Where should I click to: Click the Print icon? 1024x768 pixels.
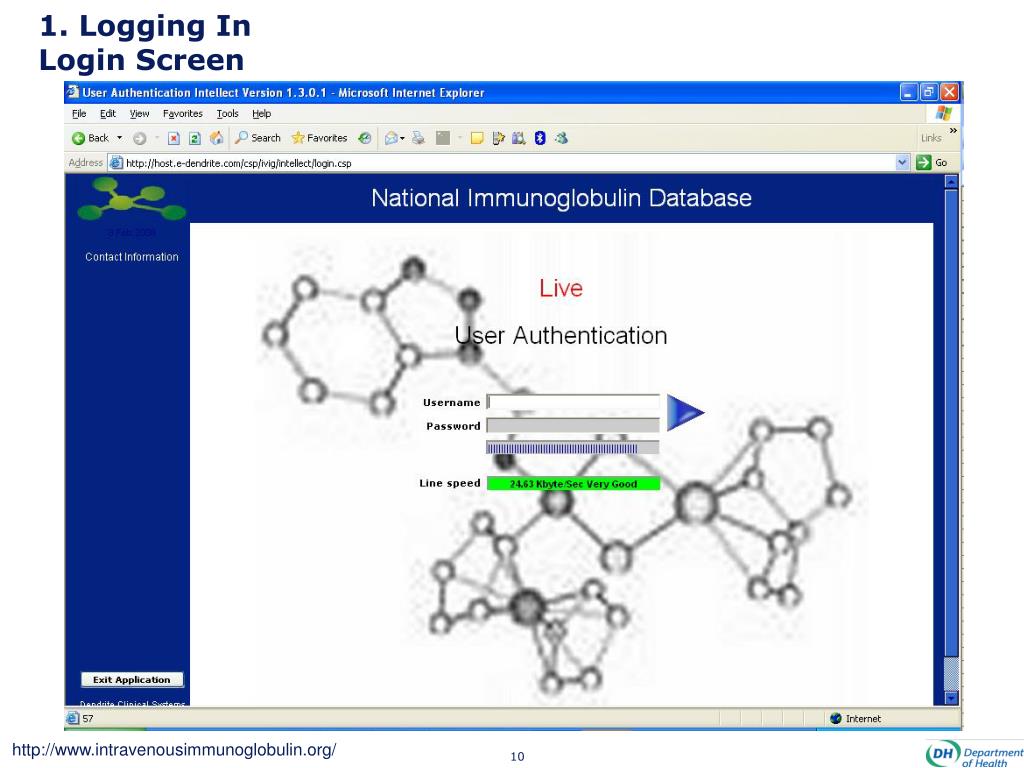coord(418,138)
